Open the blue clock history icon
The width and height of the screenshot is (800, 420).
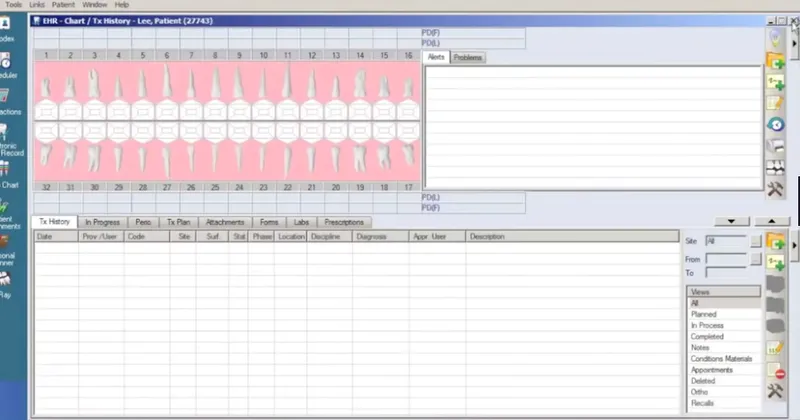click(776, 125)
